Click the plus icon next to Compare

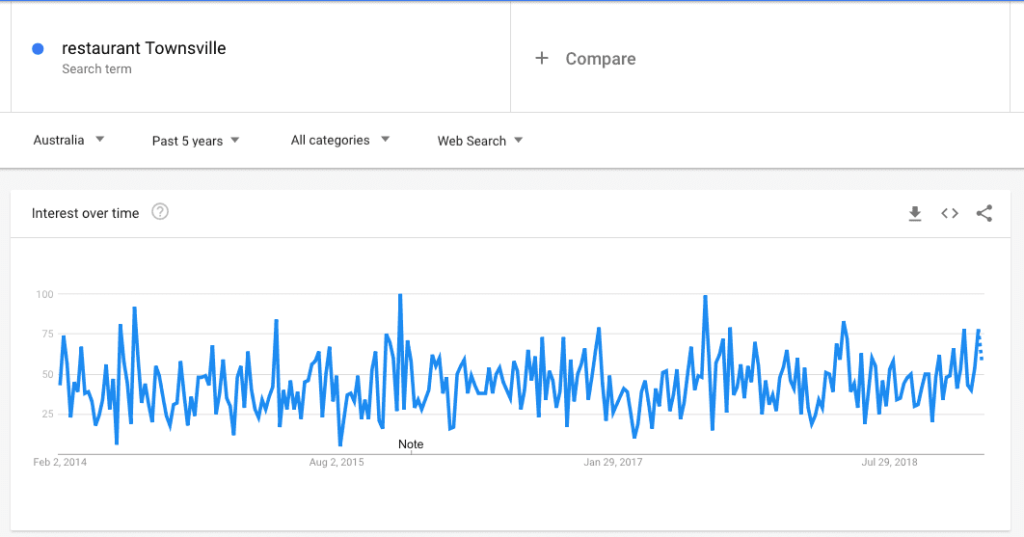coord(542,58)
